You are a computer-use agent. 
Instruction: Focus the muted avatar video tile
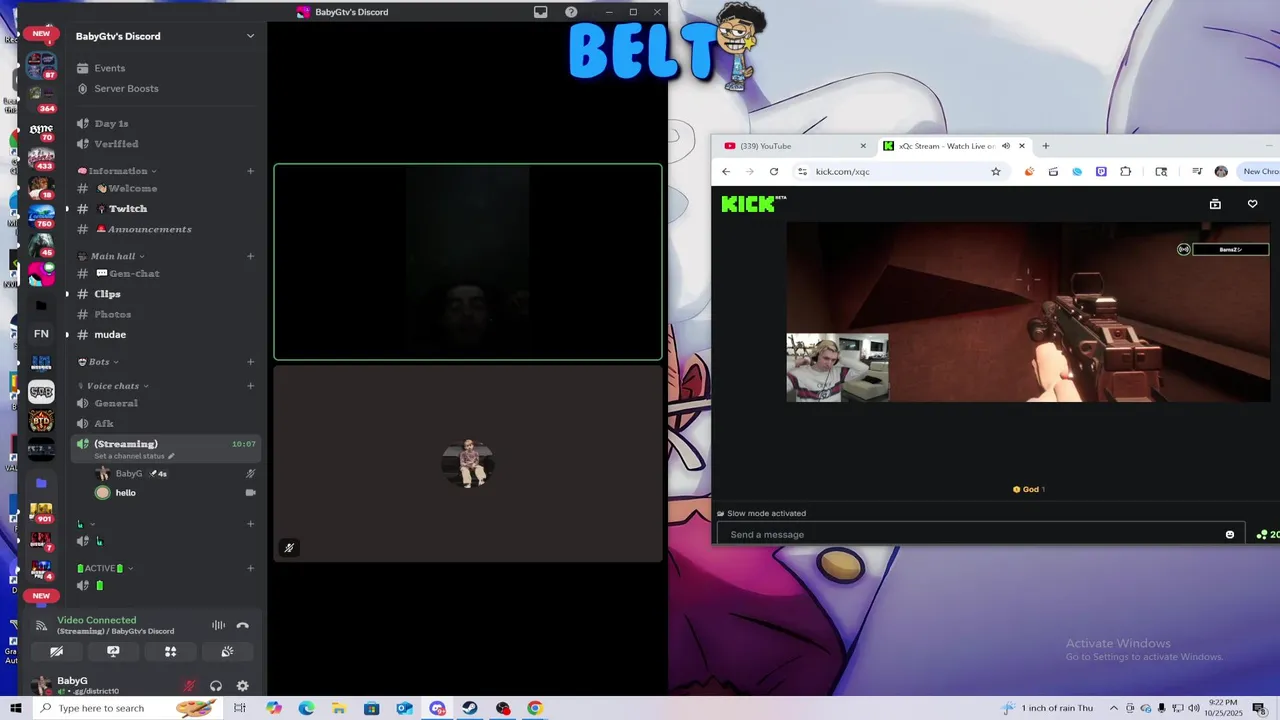(468, 464)
